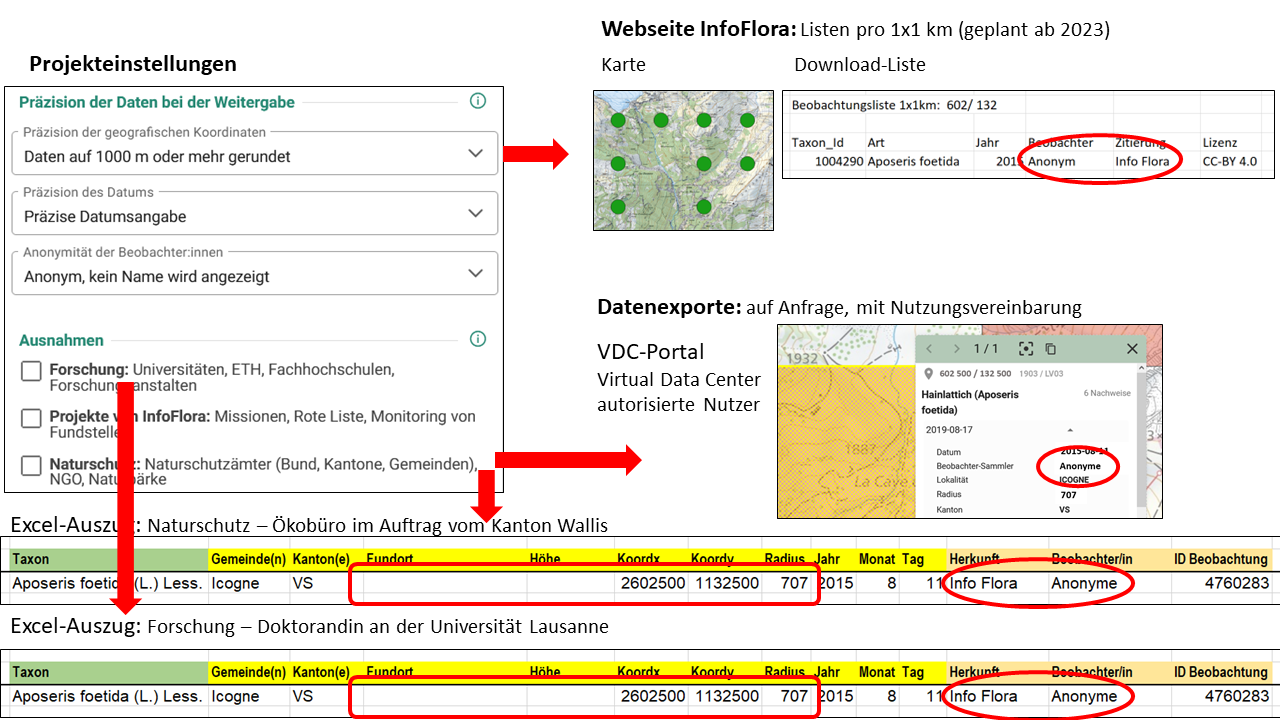The width and height of the screenshot is (1280, 720).
Task: Click Radius value 707 in VDC popup
Action: click(1067, 495)
